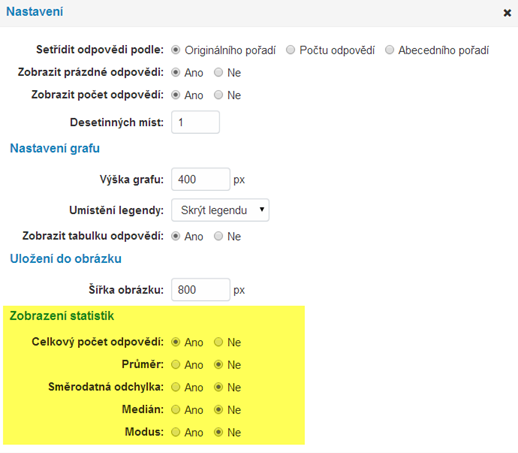Set Zobrazit počet odpovědí to Ne
Viewport: 518px width, 453px height.
coord(218,95)
